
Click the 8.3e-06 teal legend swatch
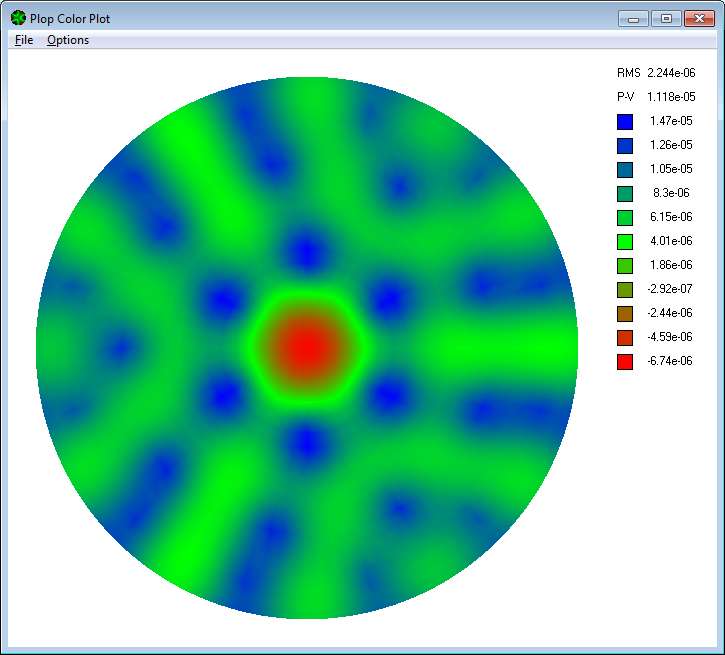click(x=625, y=194)
